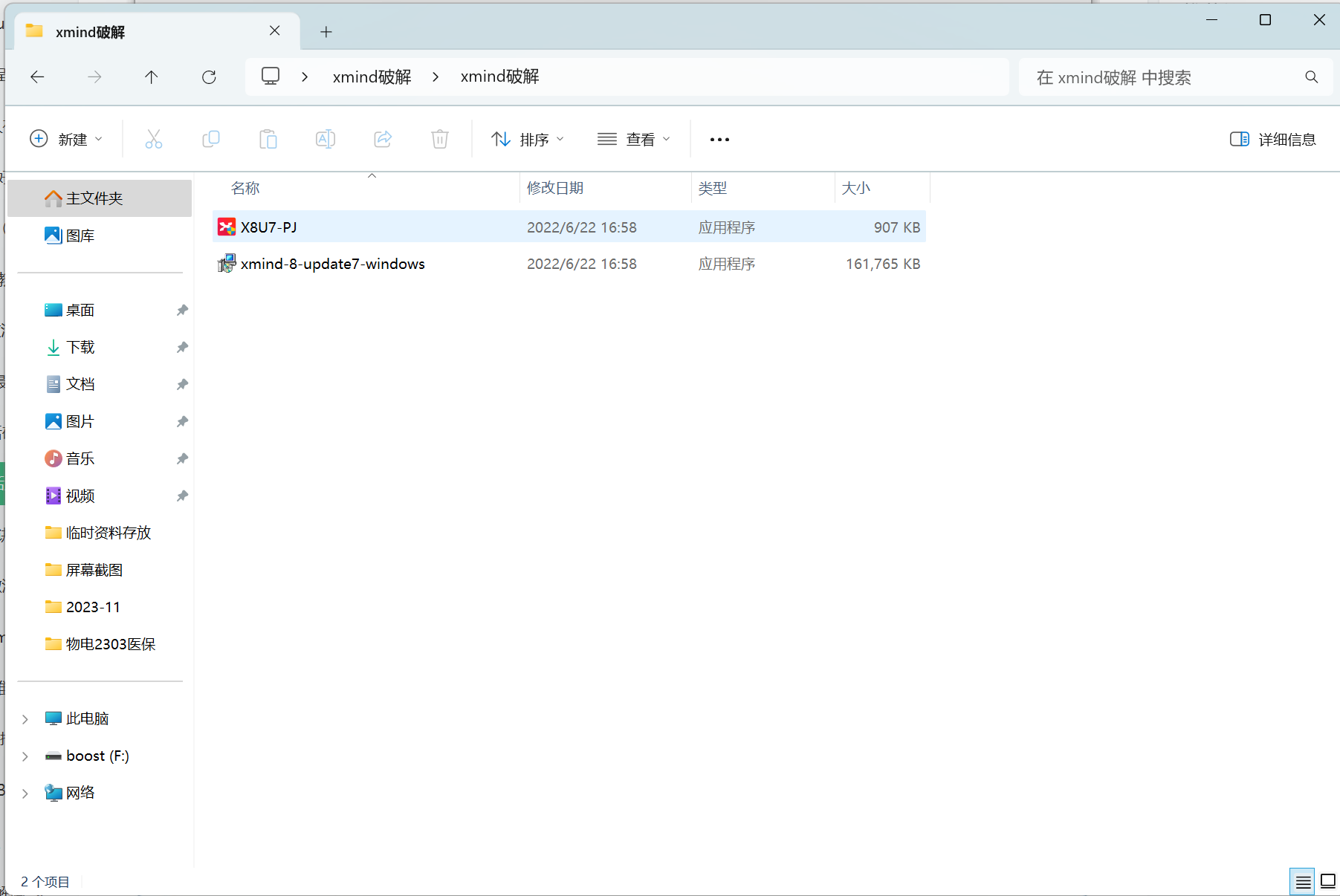Click the pin icon next to 图片
The width and height of the screenshot is (1340, 896).
182,421
